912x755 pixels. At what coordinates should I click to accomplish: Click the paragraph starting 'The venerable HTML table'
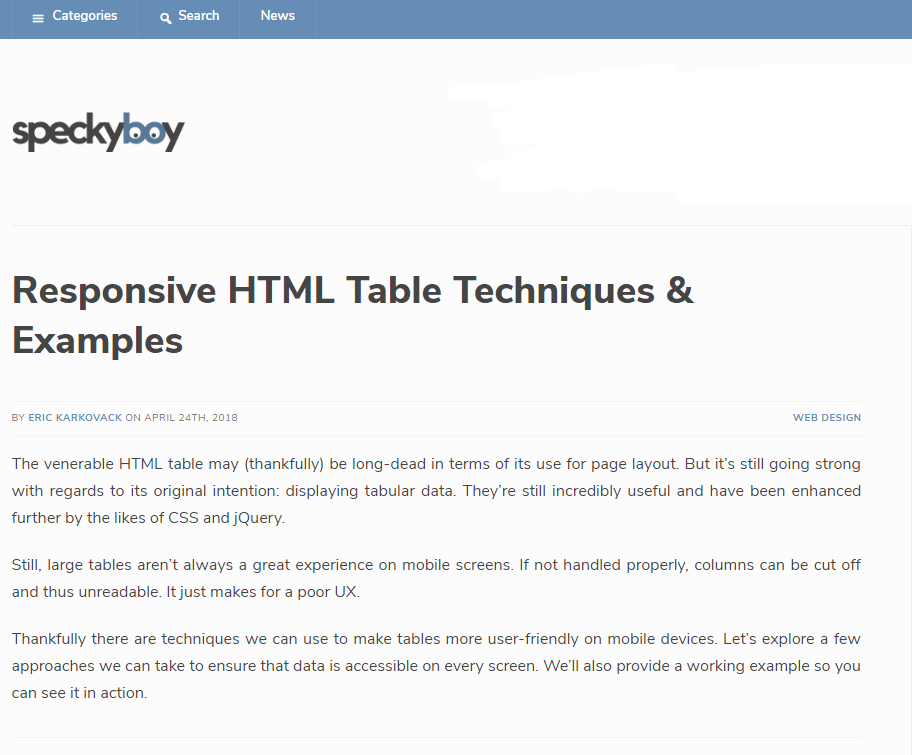click(436, 491)
